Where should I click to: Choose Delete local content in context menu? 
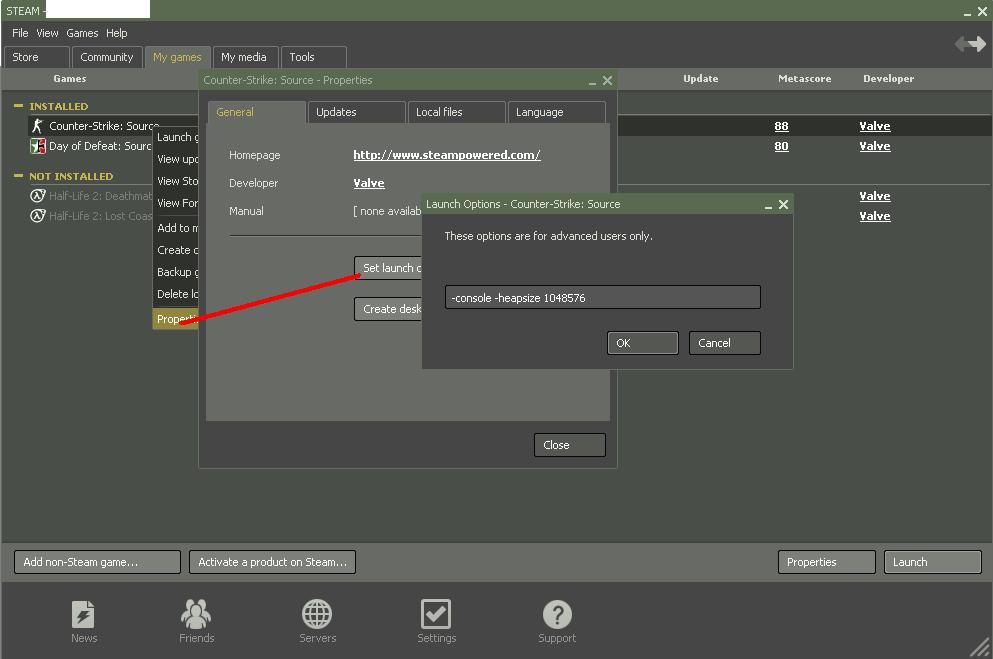175,294
